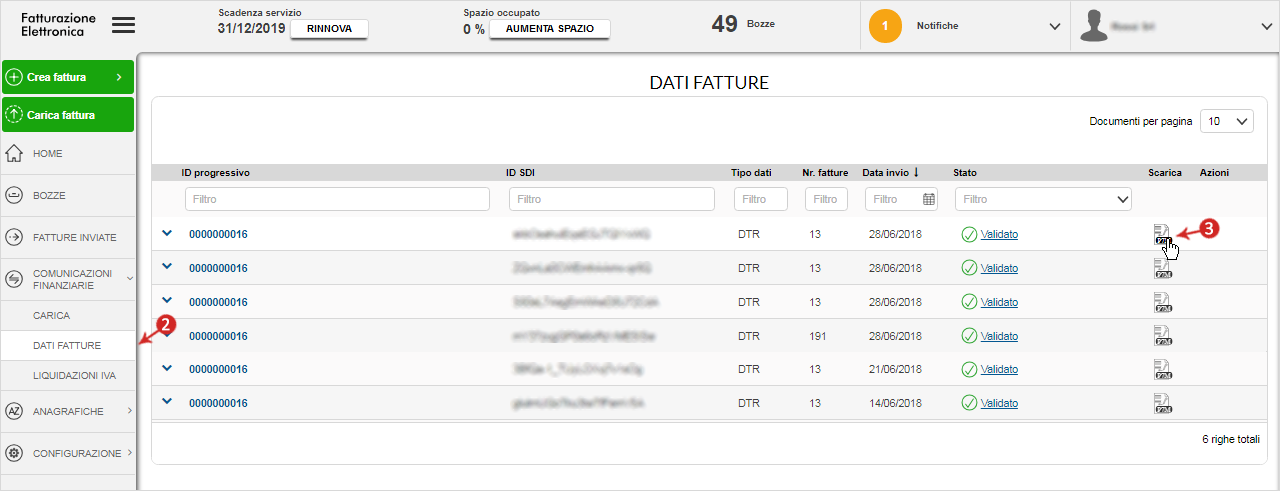Click the FATTURE INVIATE arrow icon
Viewport: 1280px width, 491px height.
[x=14, y=238]
